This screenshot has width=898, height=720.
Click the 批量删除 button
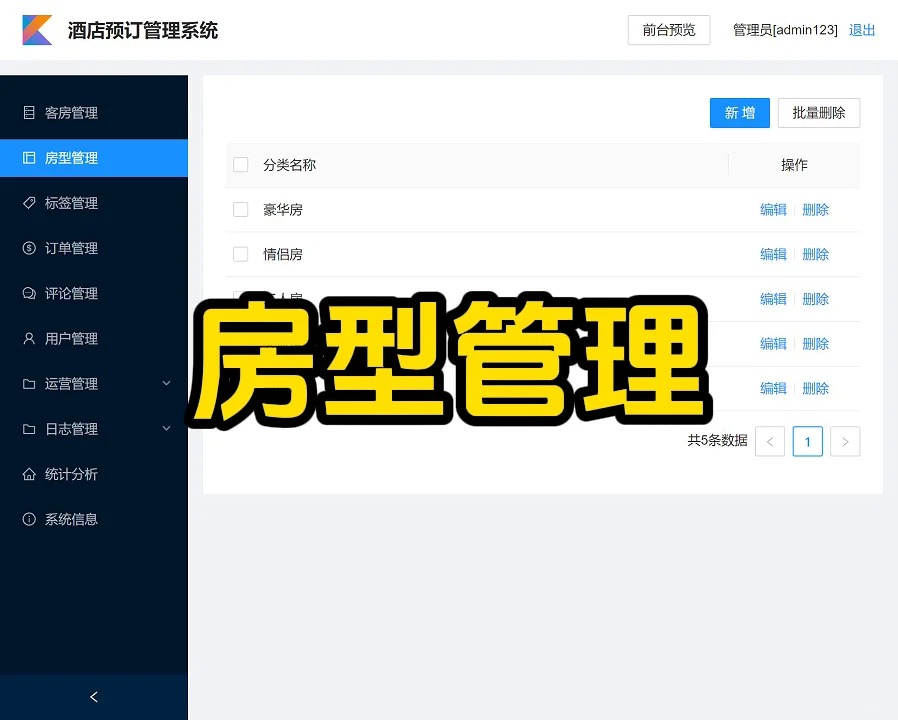818,113
